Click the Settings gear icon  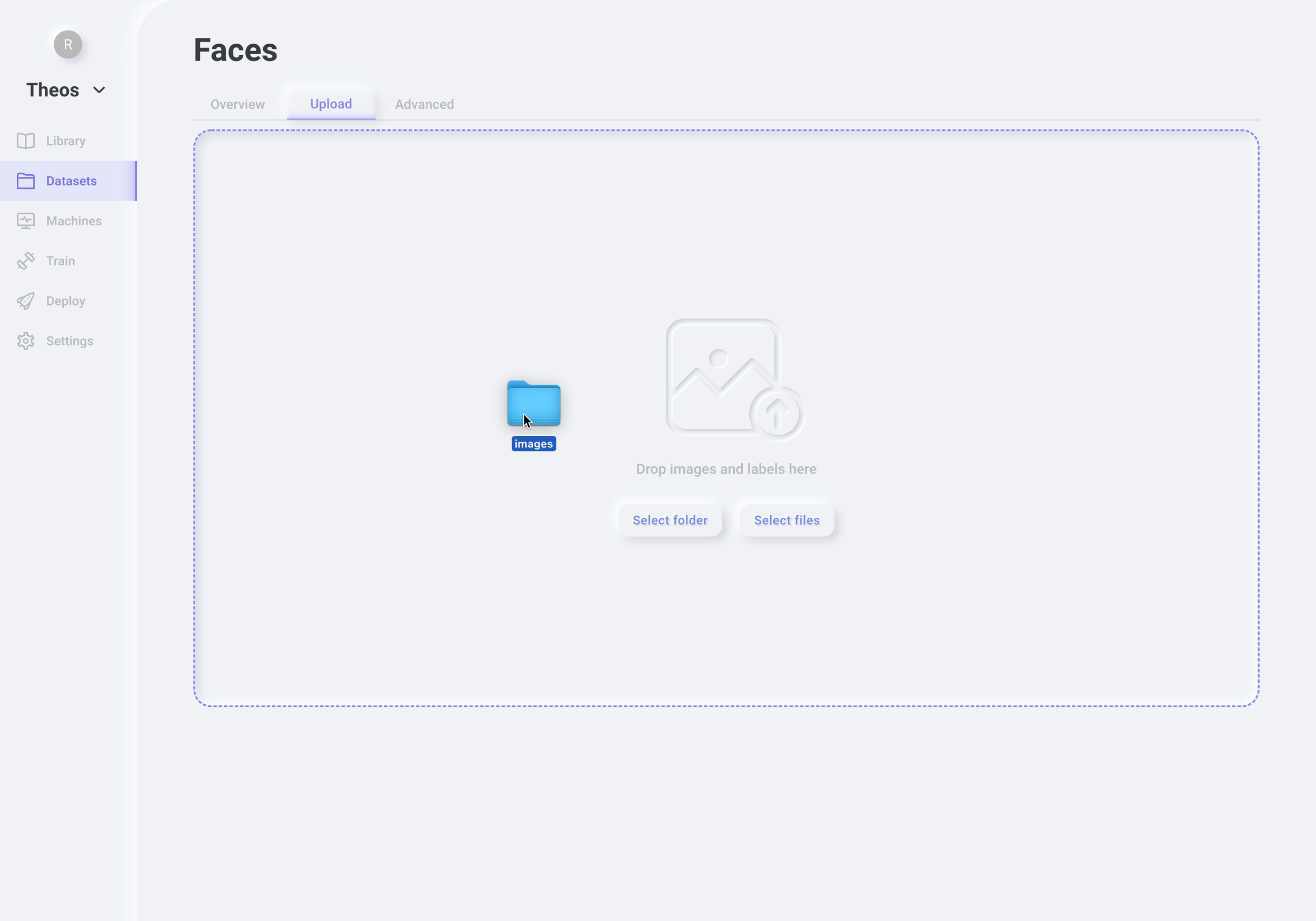(26, 342)
